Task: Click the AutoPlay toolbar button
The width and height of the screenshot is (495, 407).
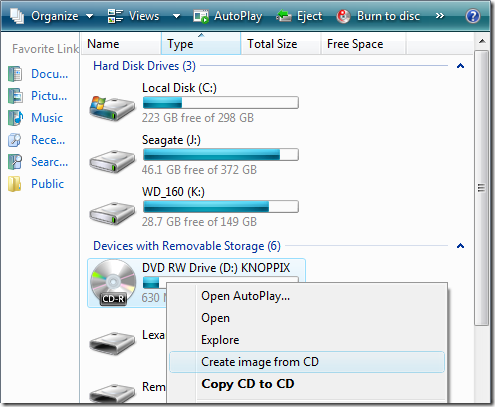Action: coord(228,16)
